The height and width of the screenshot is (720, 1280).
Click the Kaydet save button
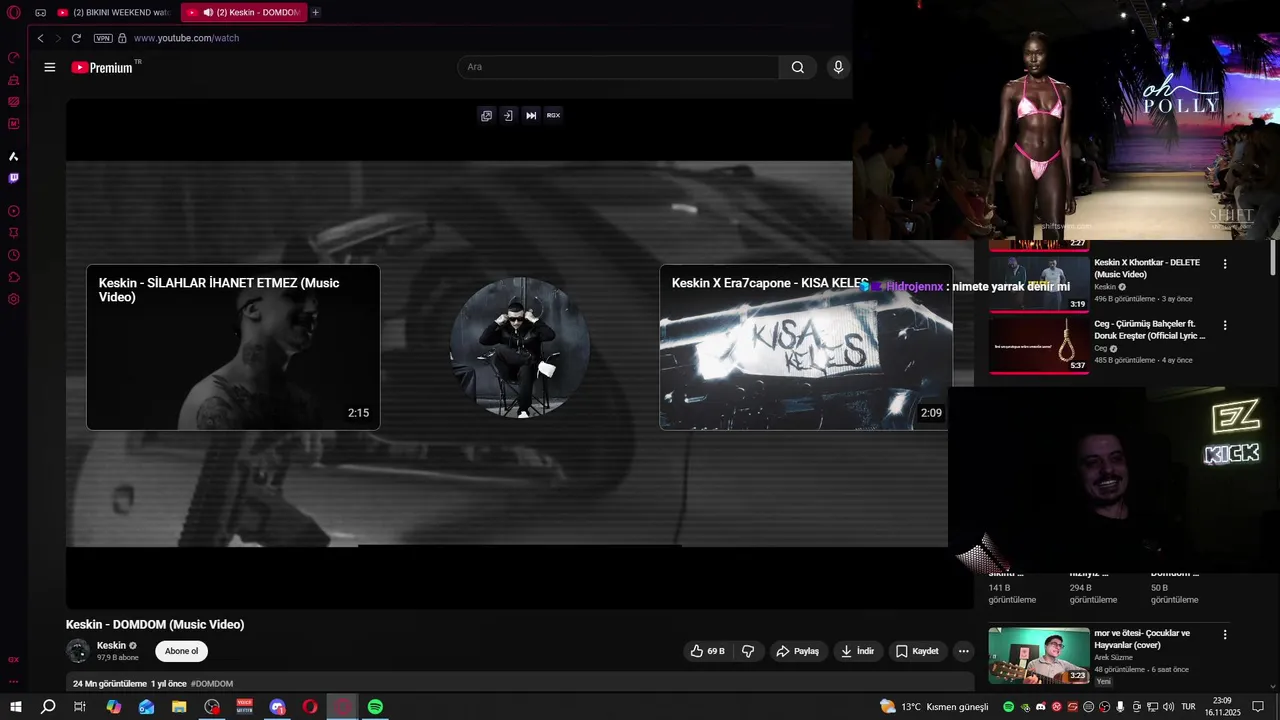click(x=917, y=651)
